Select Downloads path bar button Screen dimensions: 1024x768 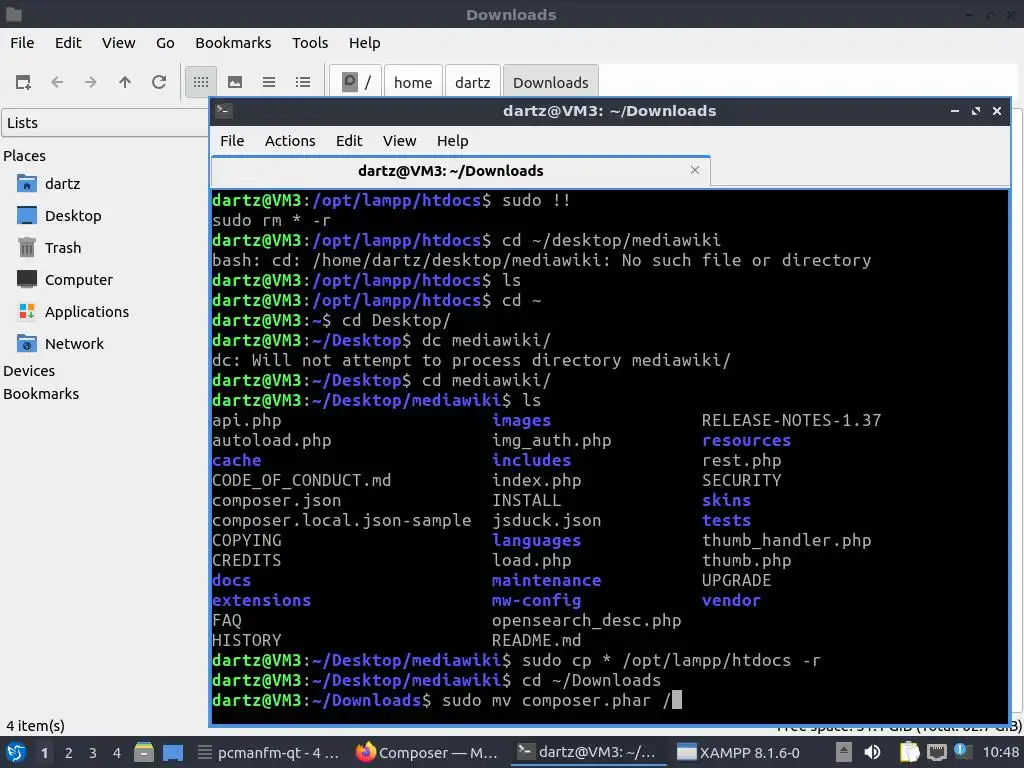click(x=551, y=82)
